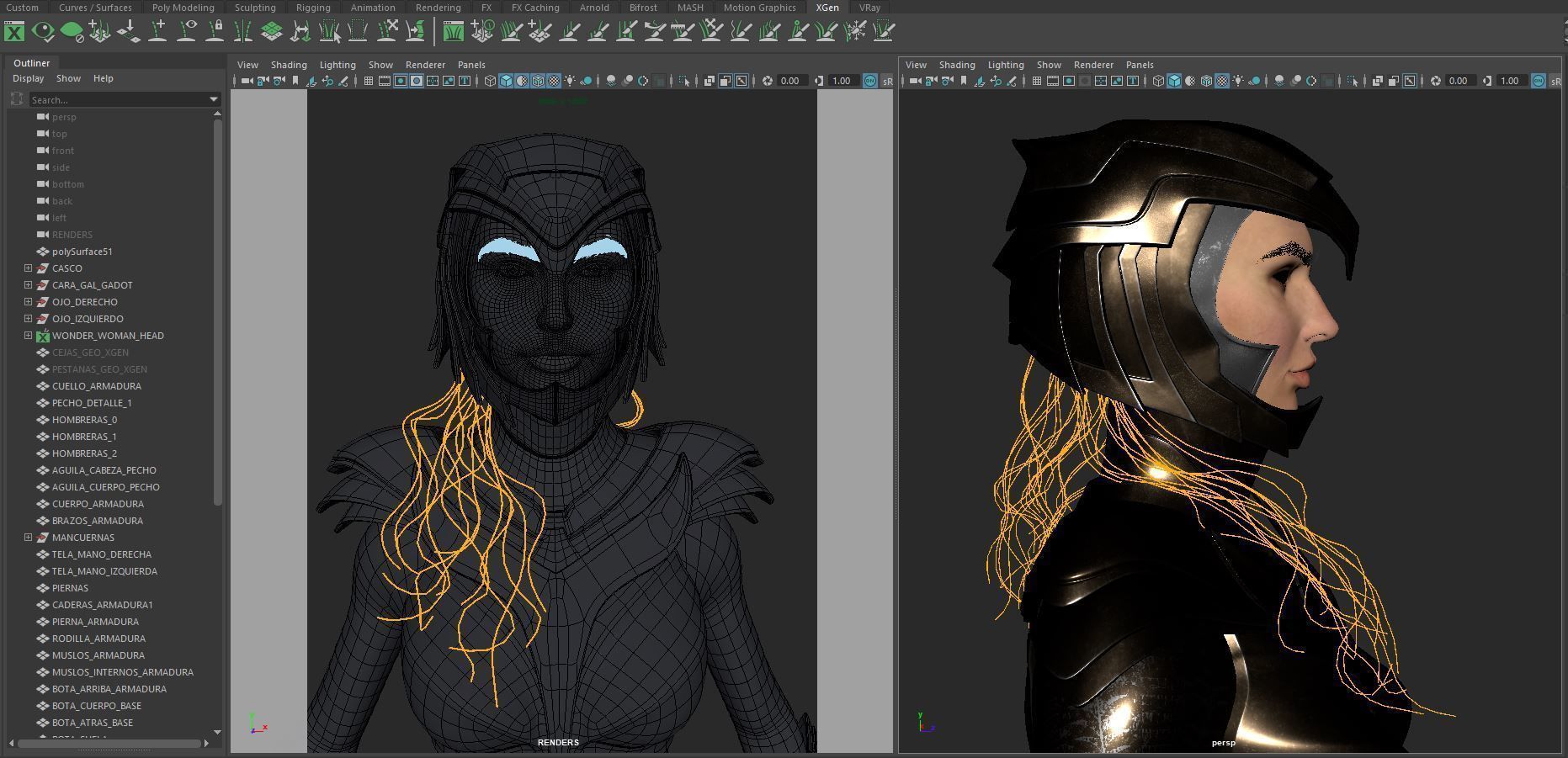Toggle the grid icon in persp viewport

coord(1036,81)
